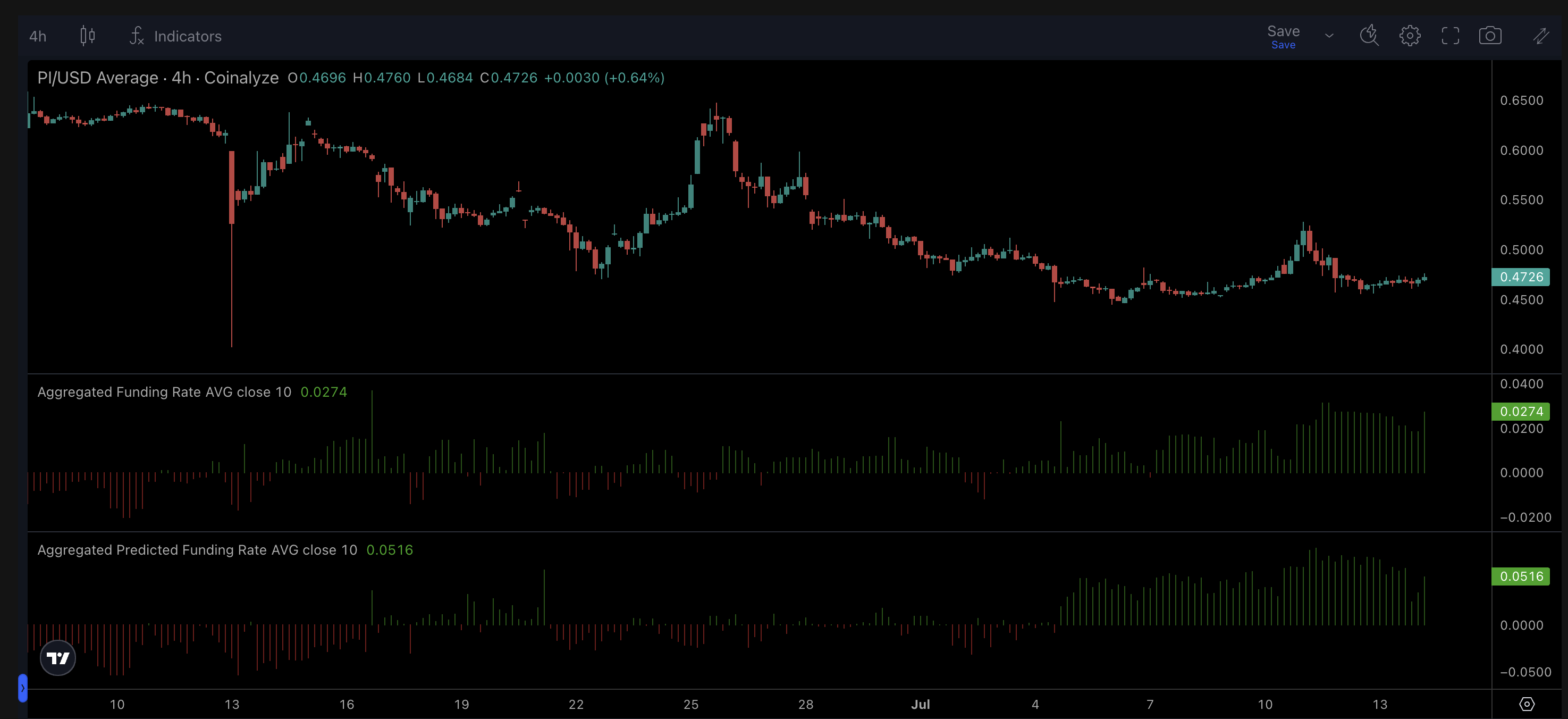Expand the Save dropdown arrow

click(x=1329, y=36)
